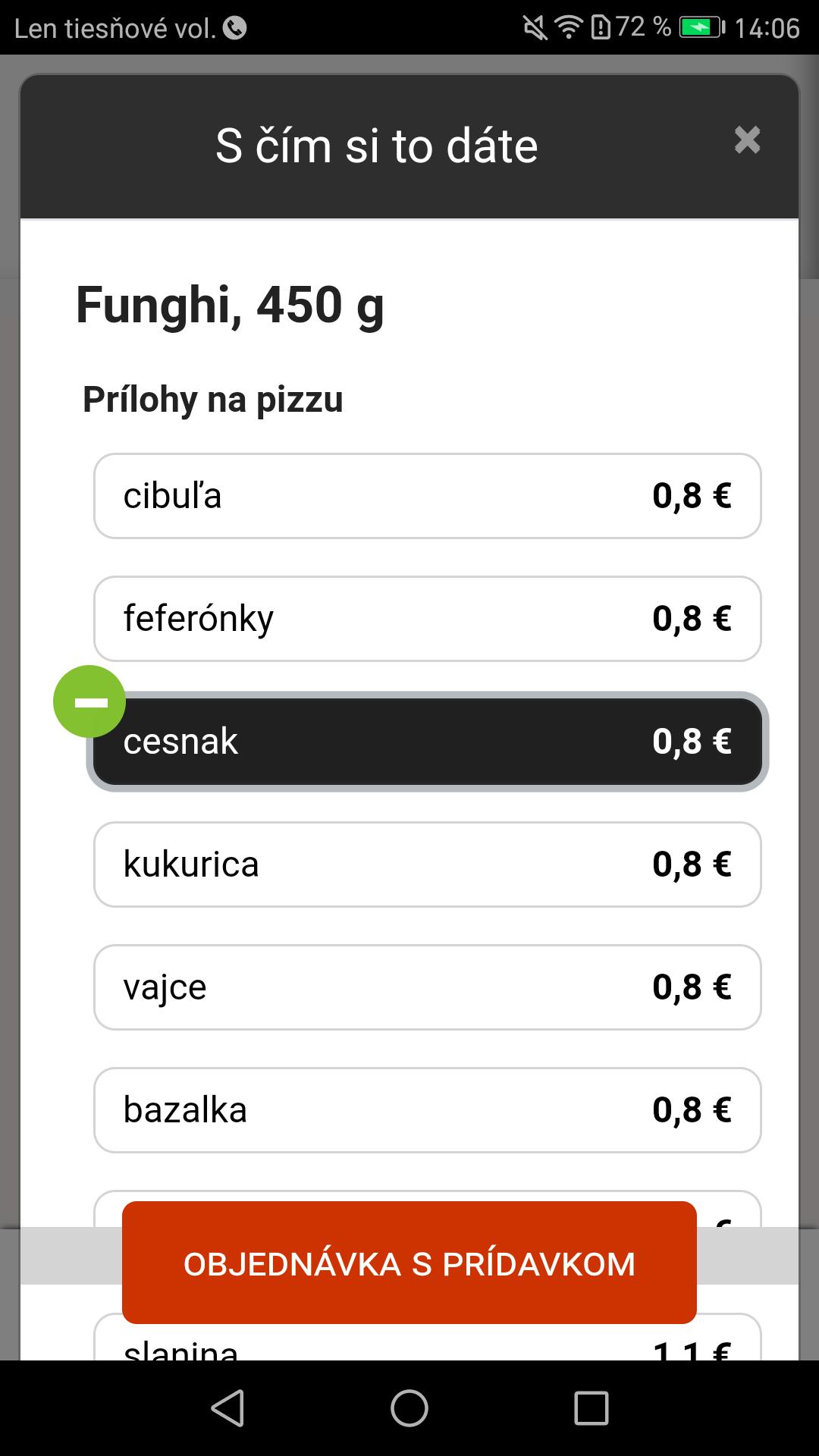Remove cesnak using the green minus icon
The height and width of the screenshot is (1456, 819).
(89, 701)
